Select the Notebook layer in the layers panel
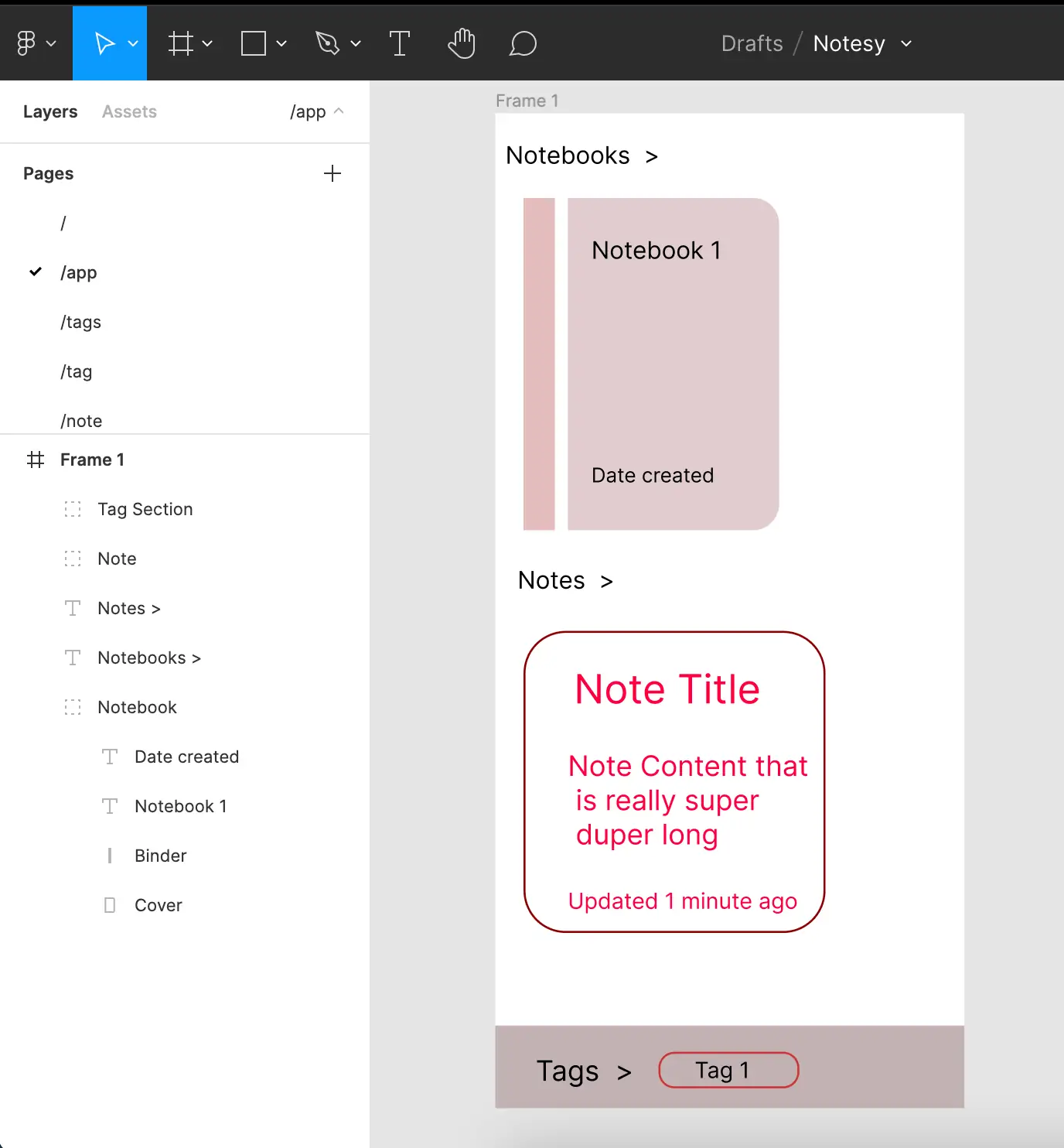 (x=137, y=706)
